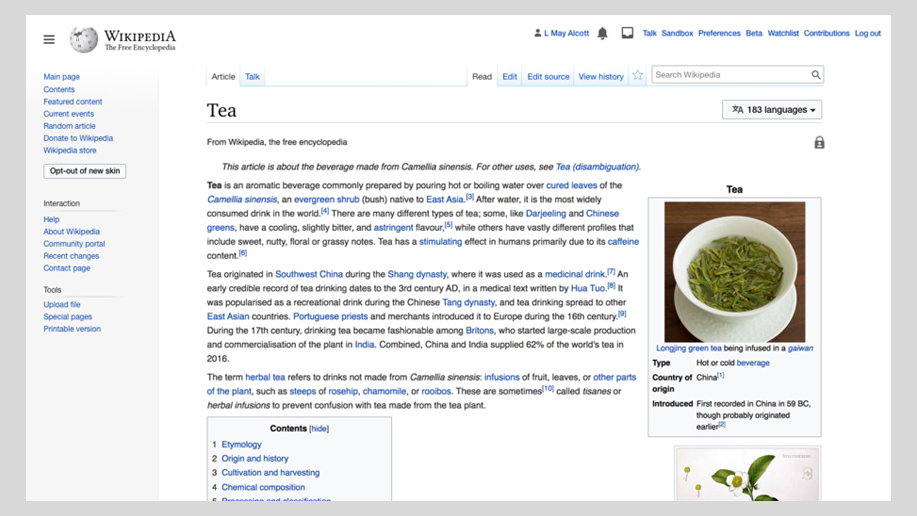This screenshot has height=516, width=917.
Task: Follow the gaiwan caption link
Action: coord(800,348)
